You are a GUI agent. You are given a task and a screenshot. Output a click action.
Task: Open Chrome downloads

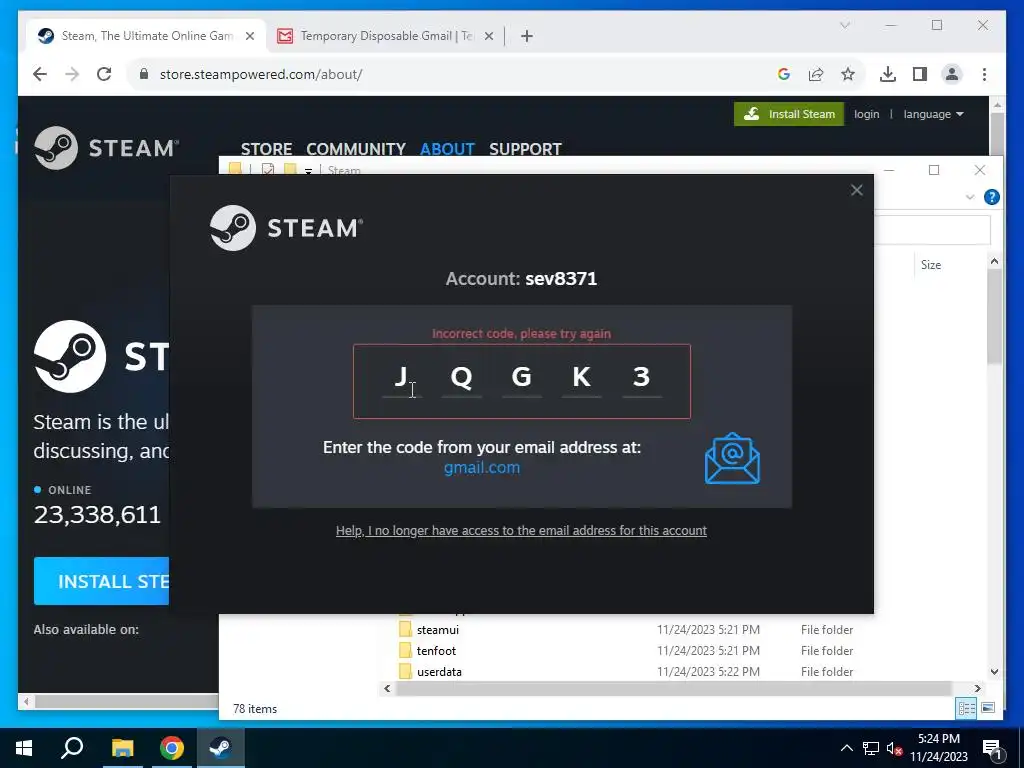click(x=888, y=74)
